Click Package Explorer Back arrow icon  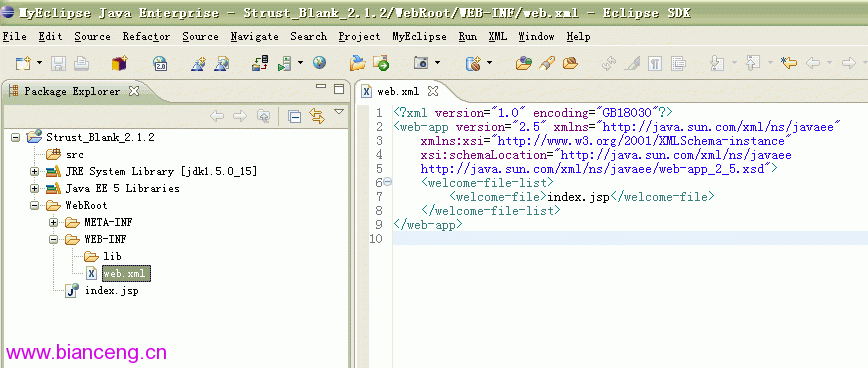click(x=217, y=116)
